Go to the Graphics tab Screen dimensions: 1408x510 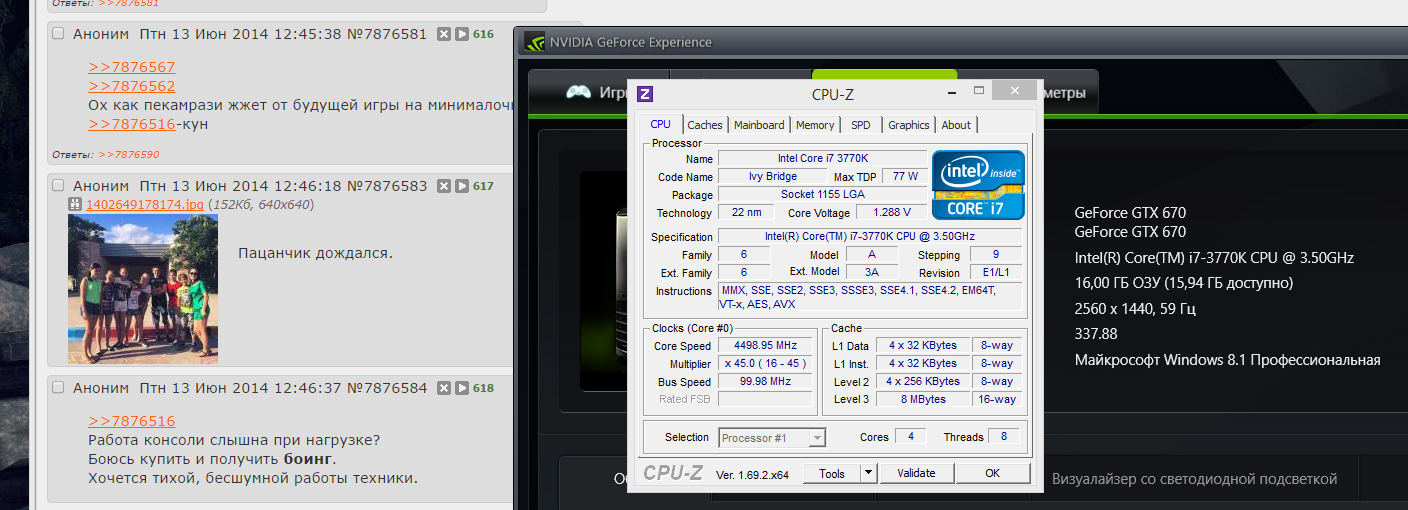click(909, 125)
